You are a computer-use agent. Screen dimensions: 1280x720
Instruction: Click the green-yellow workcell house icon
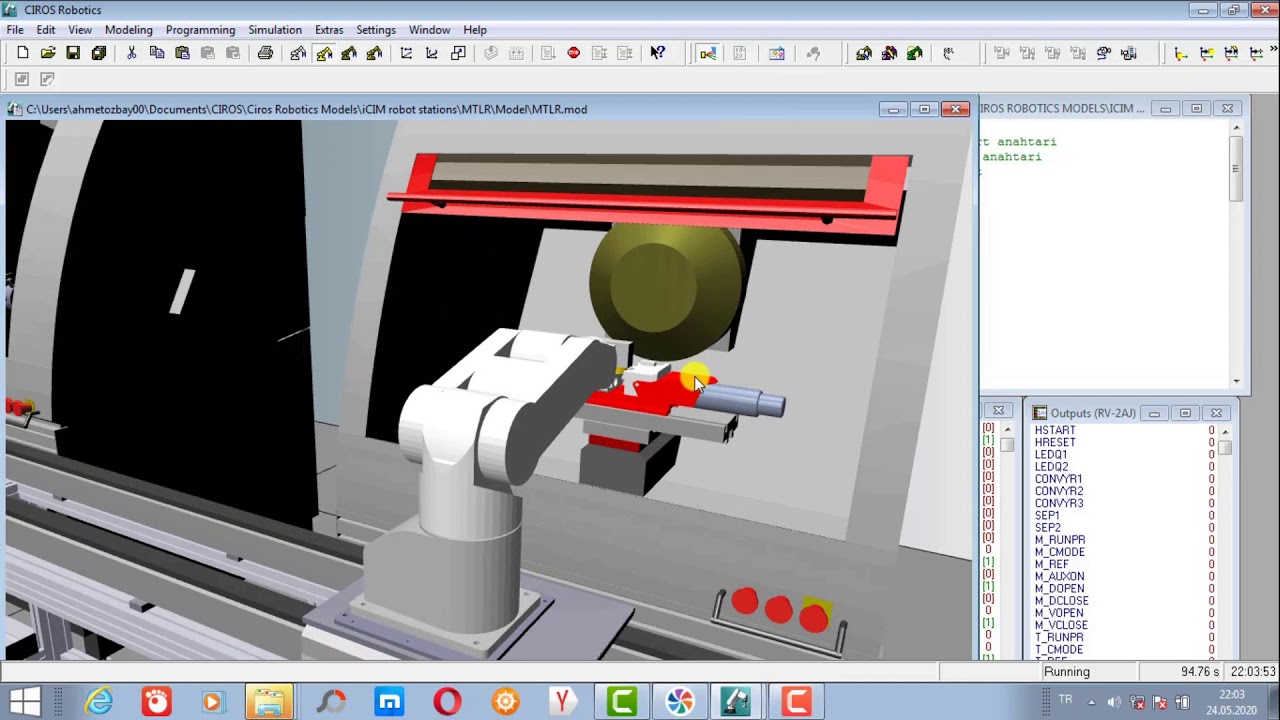pos(915,53)
